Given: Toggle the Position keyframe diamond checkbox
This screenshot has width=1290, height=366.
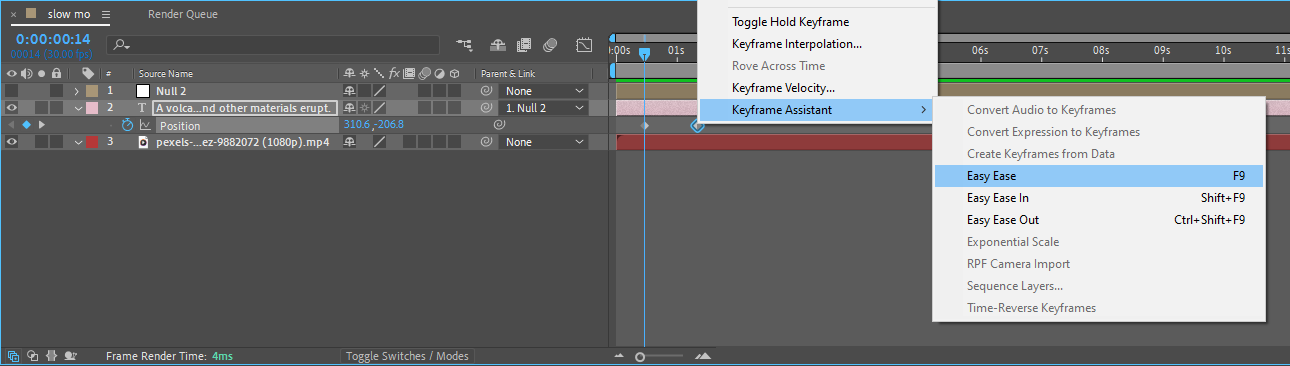Looking at the screenshot, I should pyautogui.click(x=26, y=125).
